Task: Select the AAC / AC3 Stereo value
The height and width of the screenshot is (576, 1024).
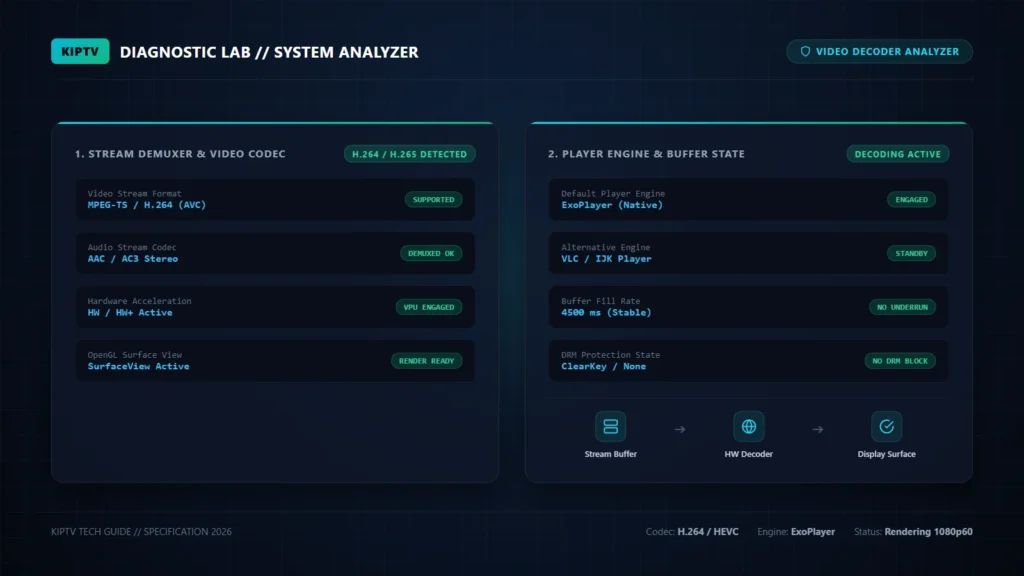Action: 133,259
